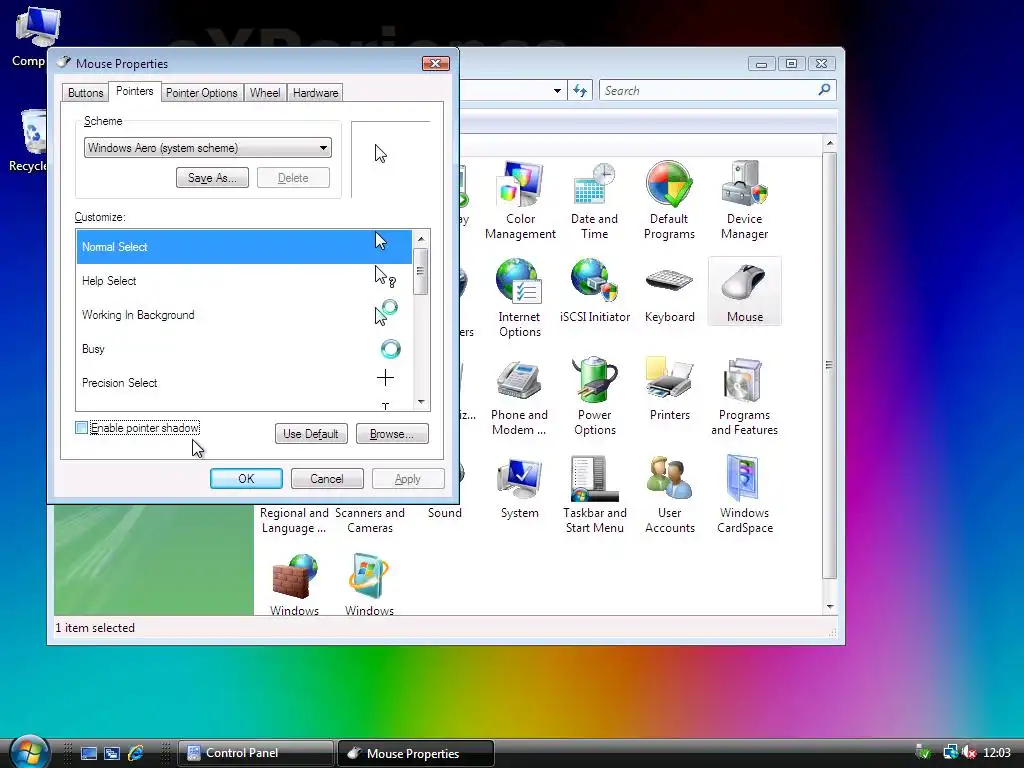
Task: Click the Save As... button
Action: pyautogui.click(x=212, y=178)
